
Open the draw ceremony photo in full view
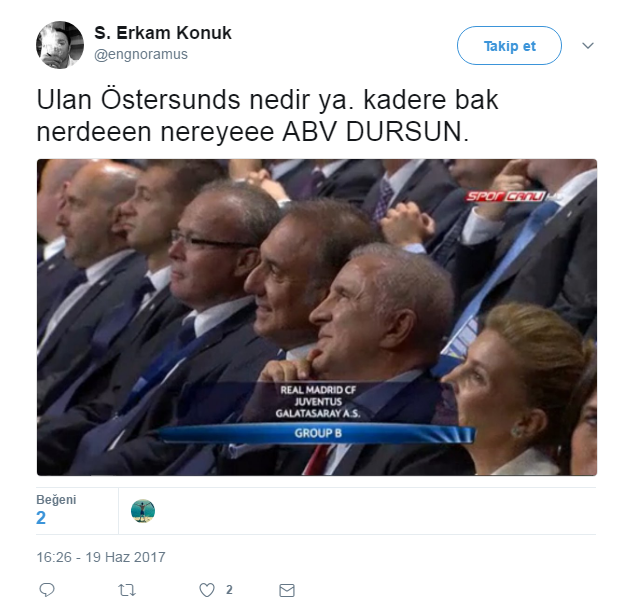point(317,317)
